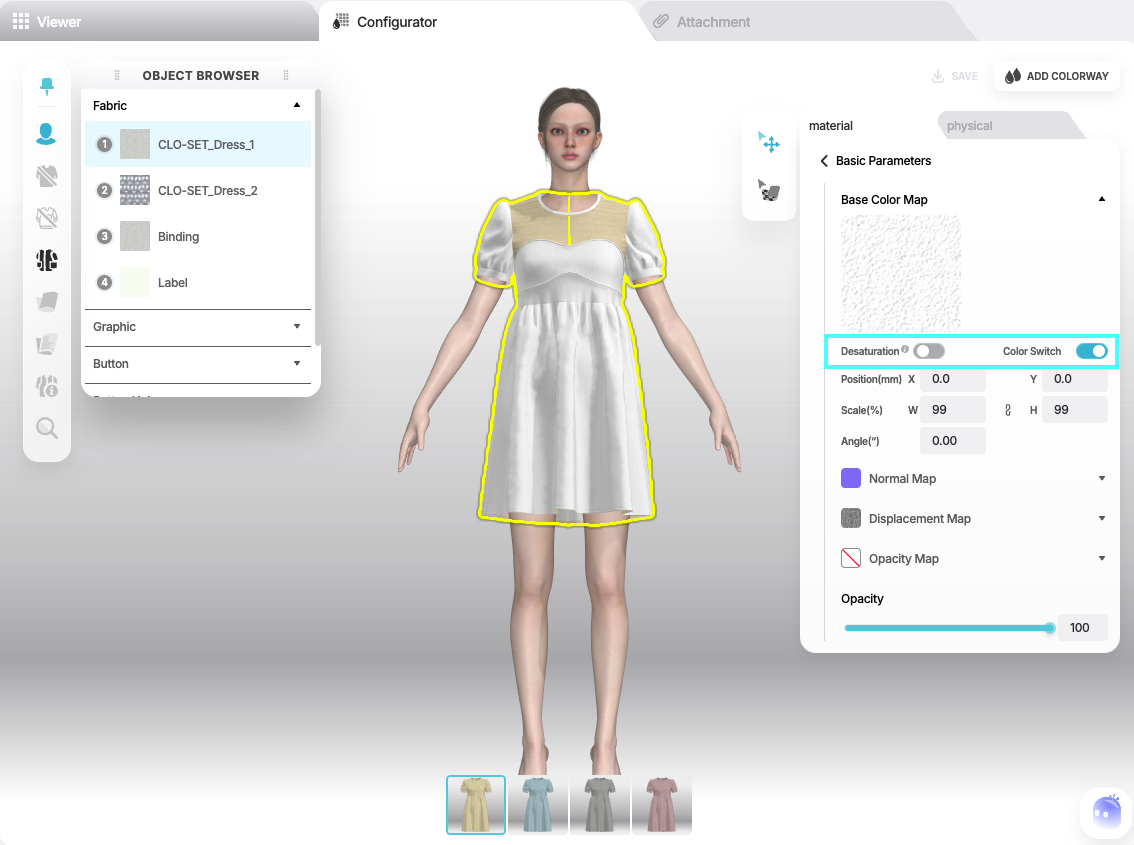Disable the Color Switch toggle
Image resolution: width=1134 pixels, height=845 pixels.
tap(1090, 352)
